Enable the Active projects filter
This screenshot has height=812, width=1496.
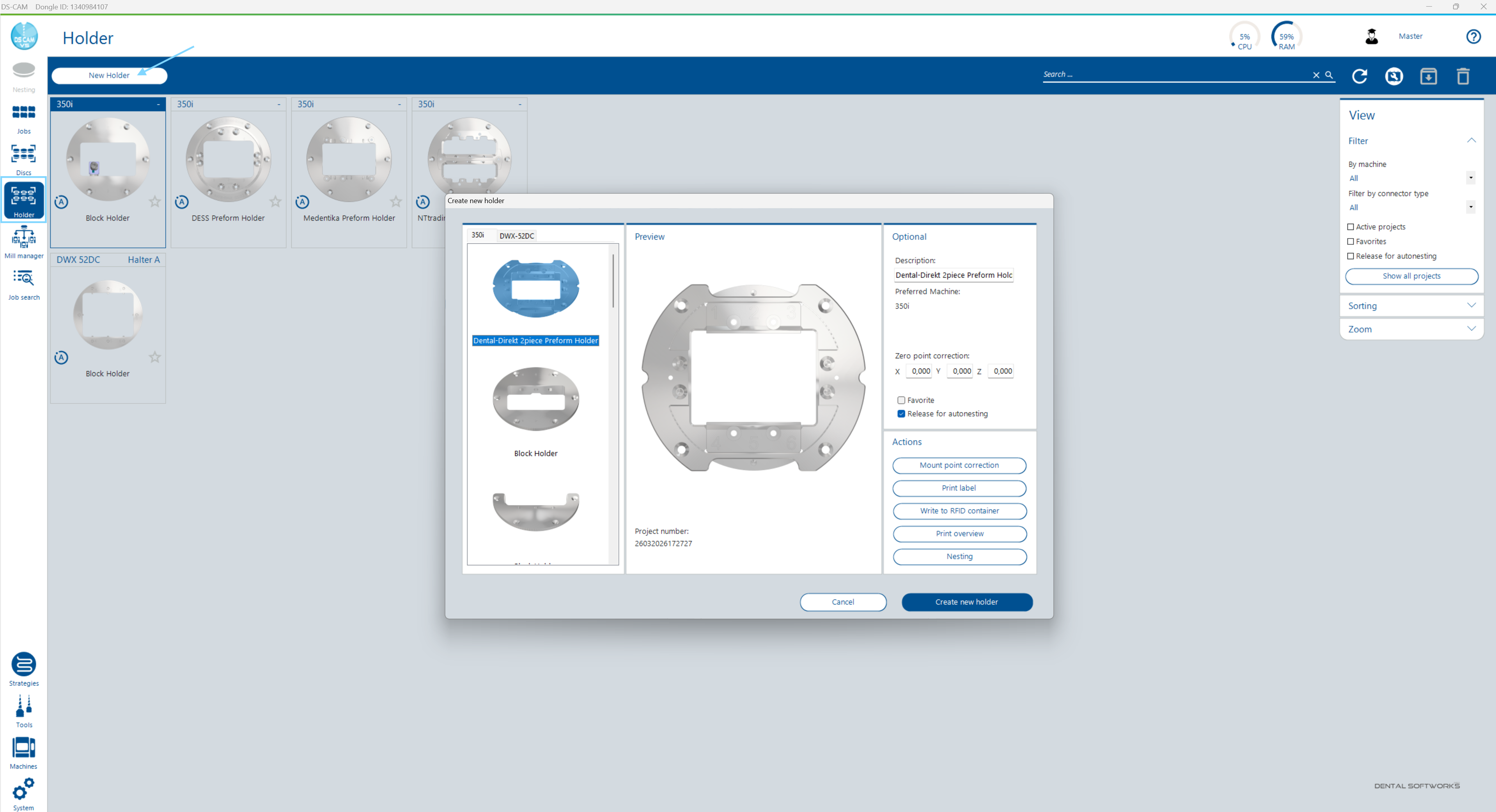(1351, 226)
